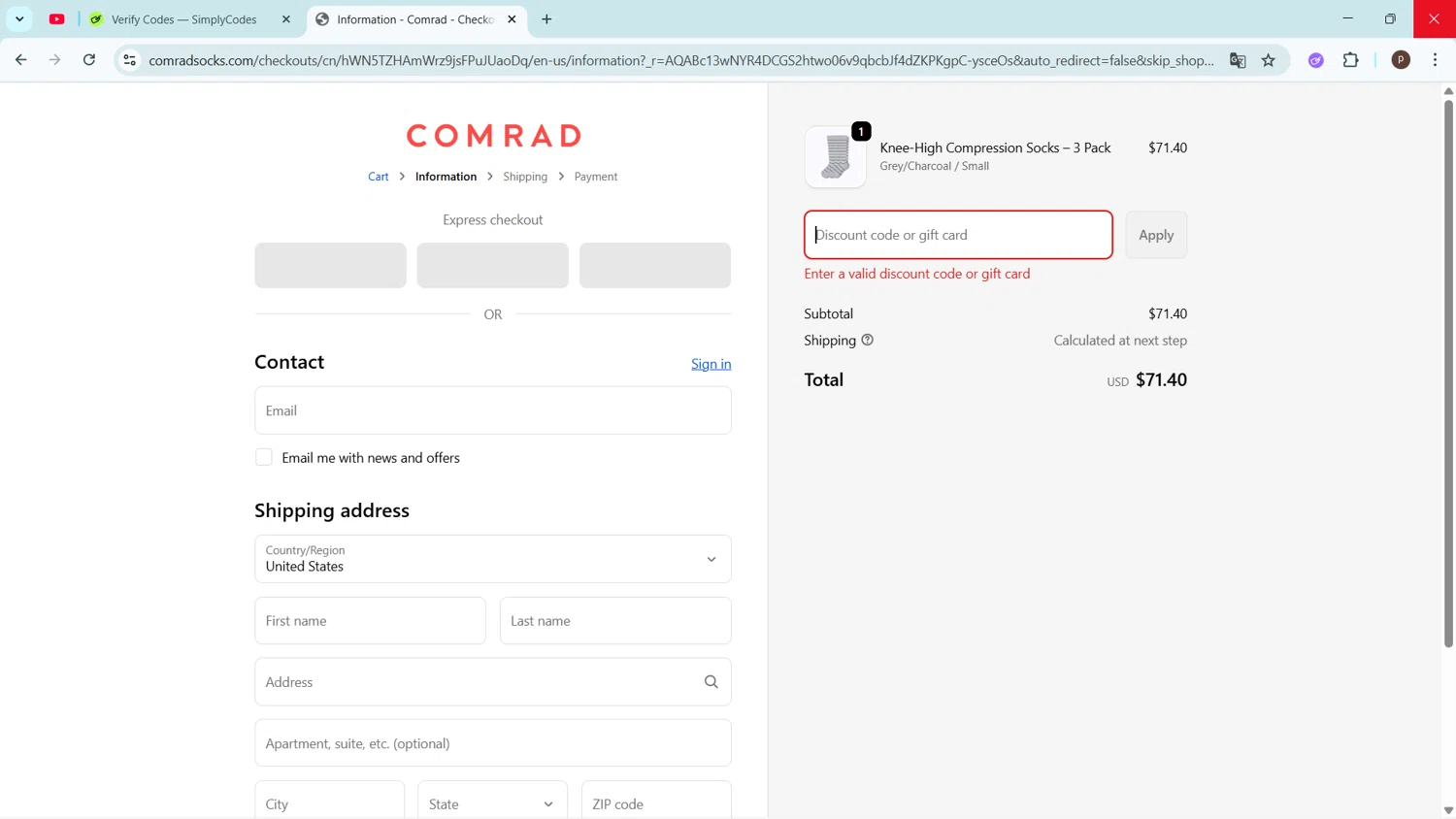Click the Sign in link
This screenshot has width=1456, height=819.
point(711,364)
